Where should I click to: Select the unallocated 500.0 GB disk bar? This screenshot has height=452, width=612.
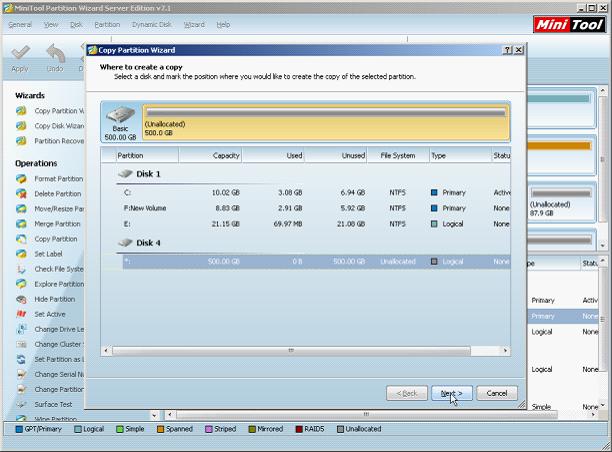point(326,122)
